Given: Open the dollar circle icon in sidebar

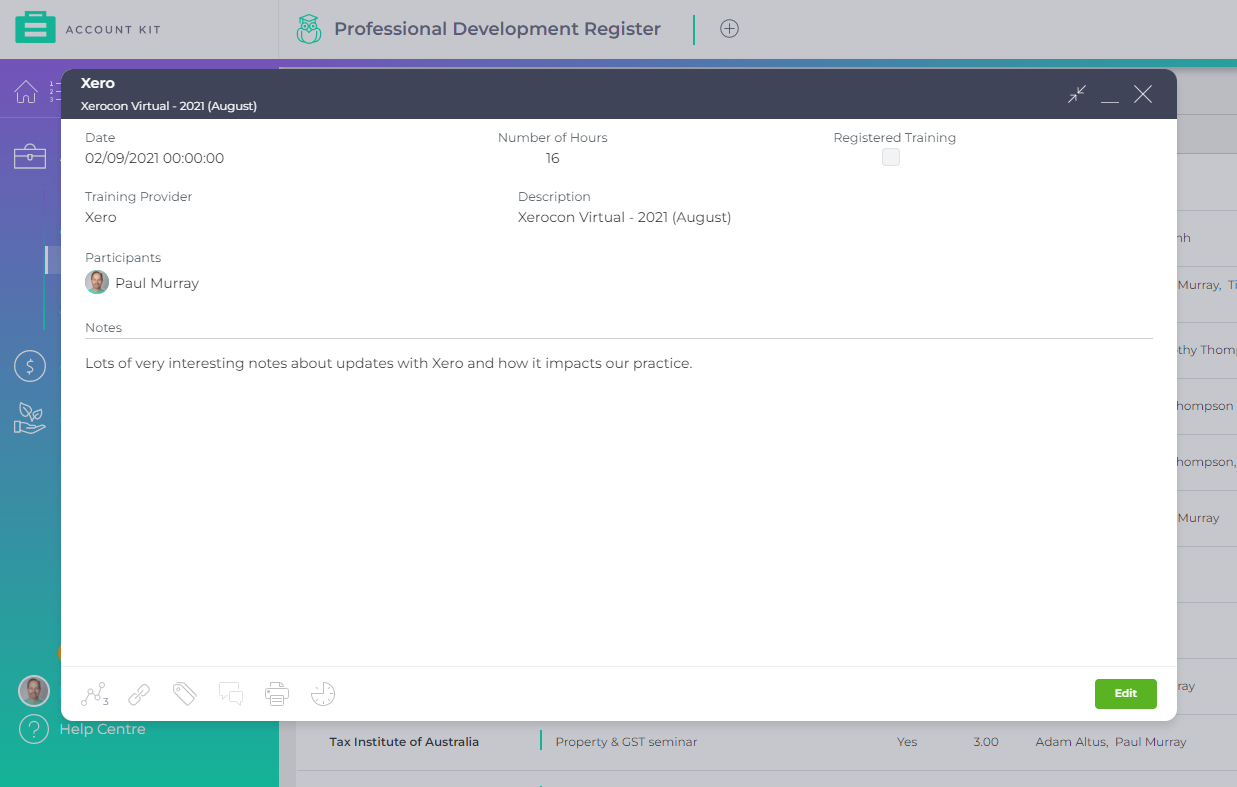Looking at the screenshot, I should coord(30,366).
